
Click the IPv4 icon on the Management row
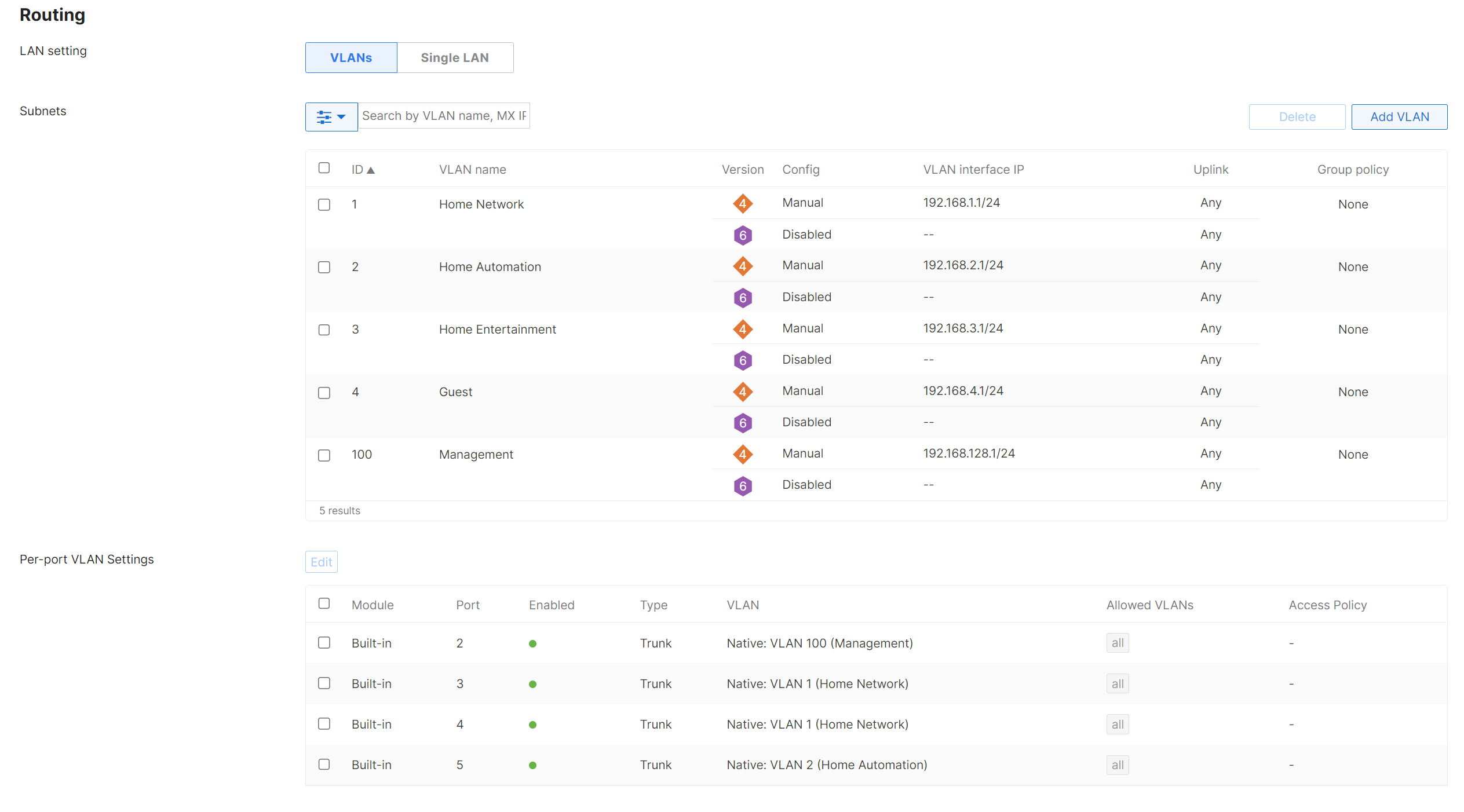click(x=743, y=454)
